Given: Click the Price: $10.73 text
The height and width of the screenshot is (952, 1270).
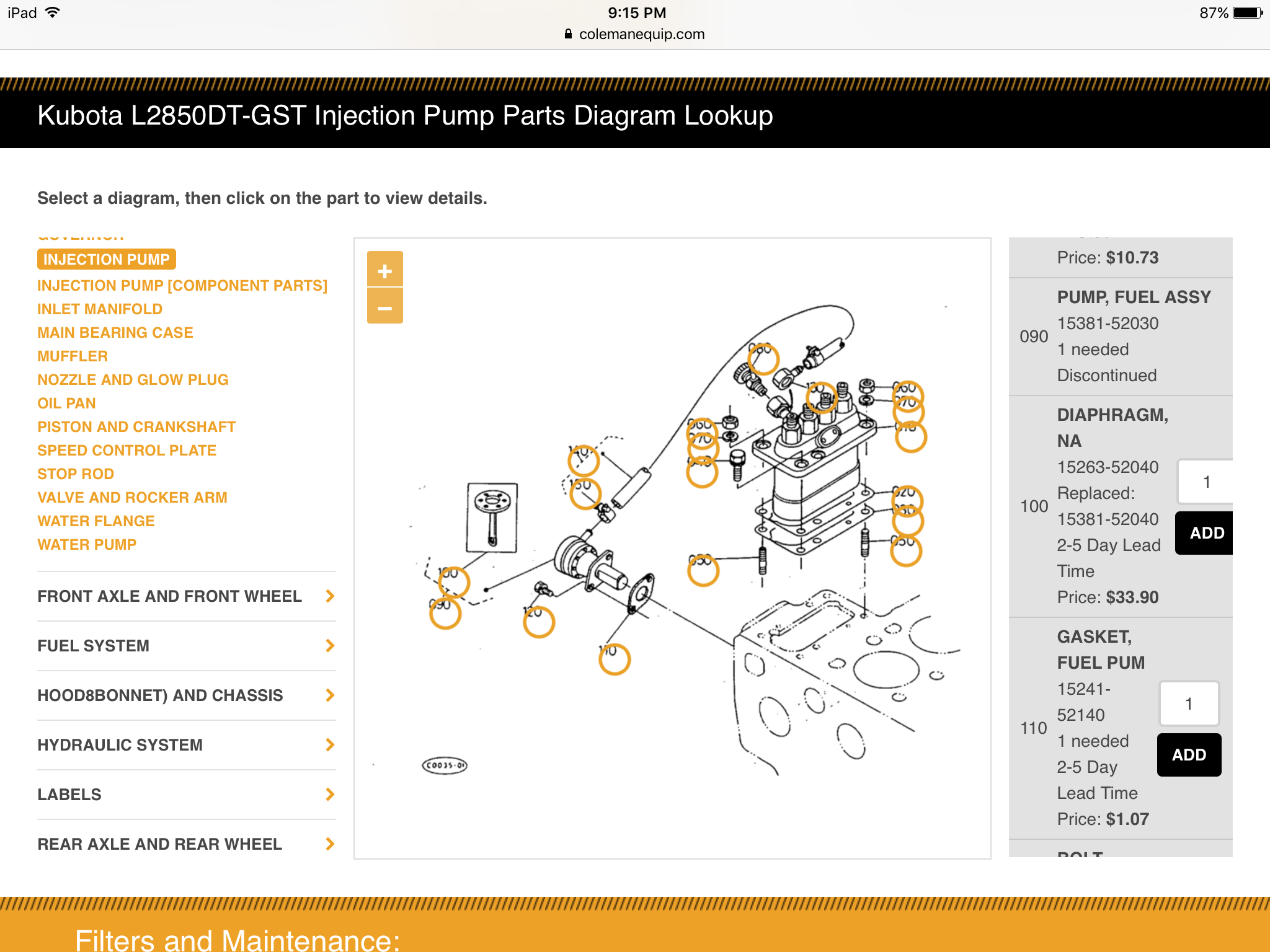Looking at the screenshot, I should coord(1108,258).
